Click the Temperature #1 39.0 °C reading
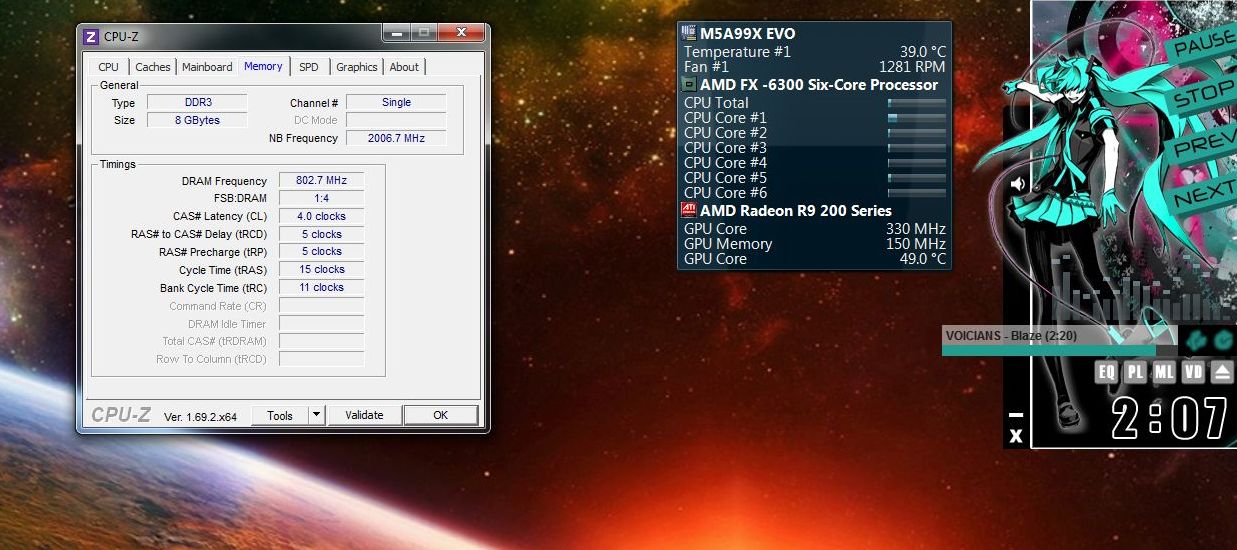The image size is (1237, 550). click(921, 51)
